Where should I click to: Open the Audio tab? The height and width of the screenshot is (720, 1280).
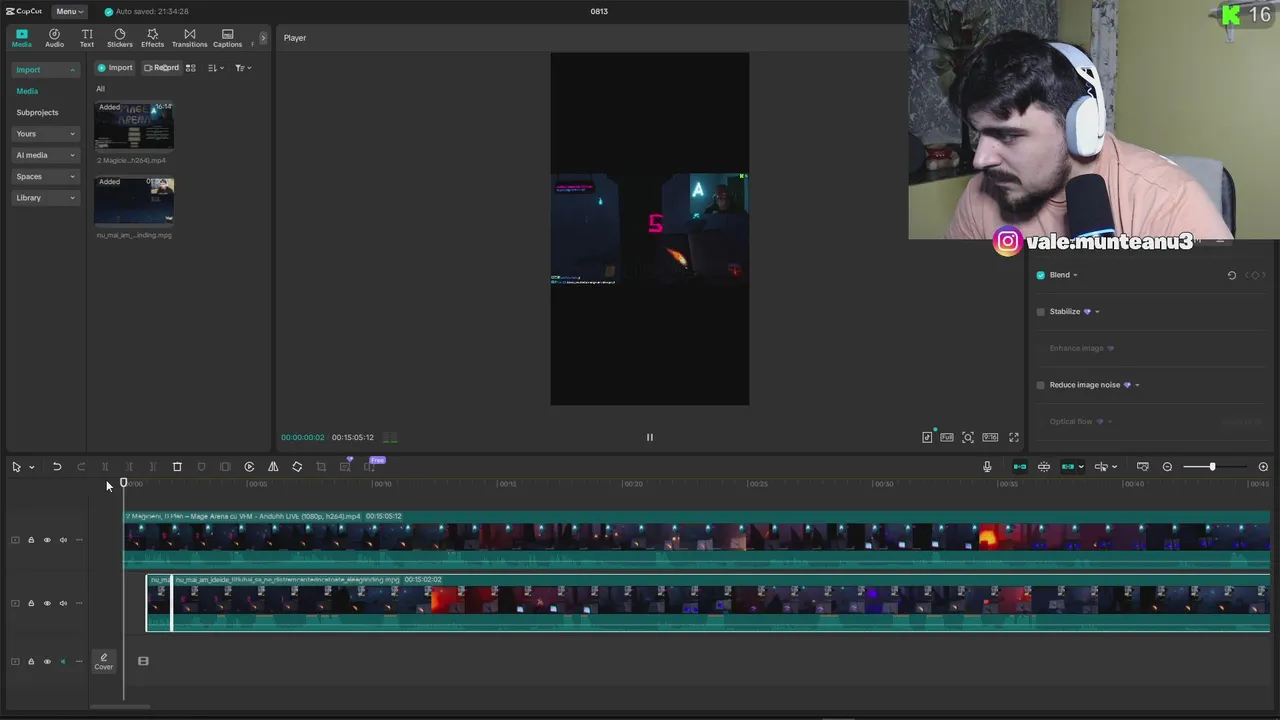54,38
